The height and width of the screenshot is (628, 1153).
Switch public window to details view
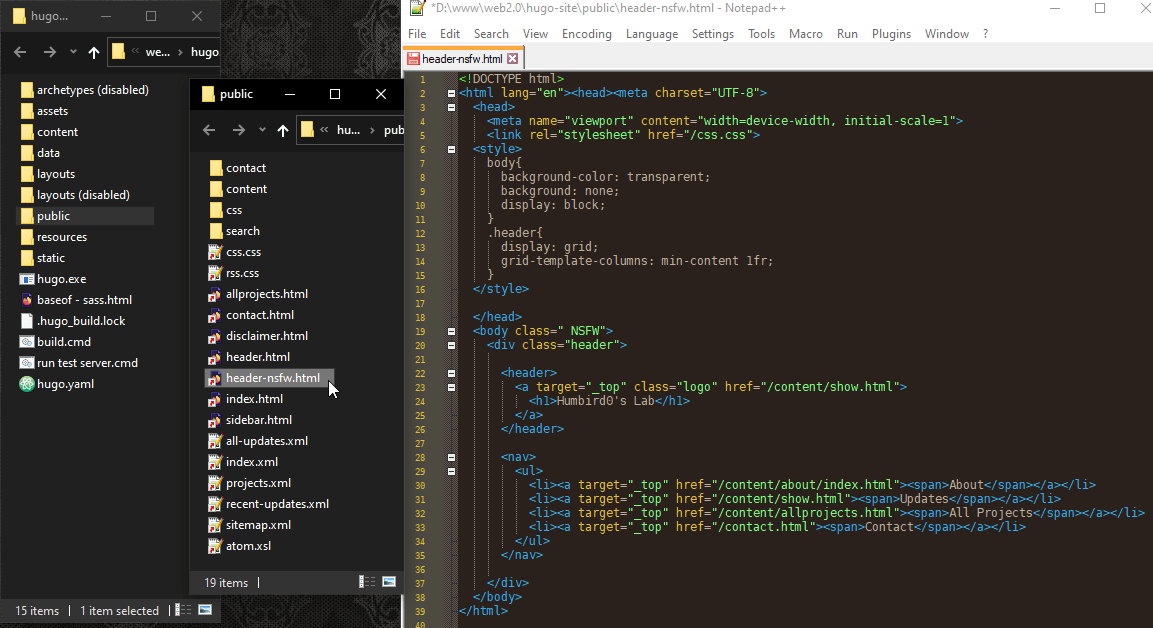[x=367, y=582]
